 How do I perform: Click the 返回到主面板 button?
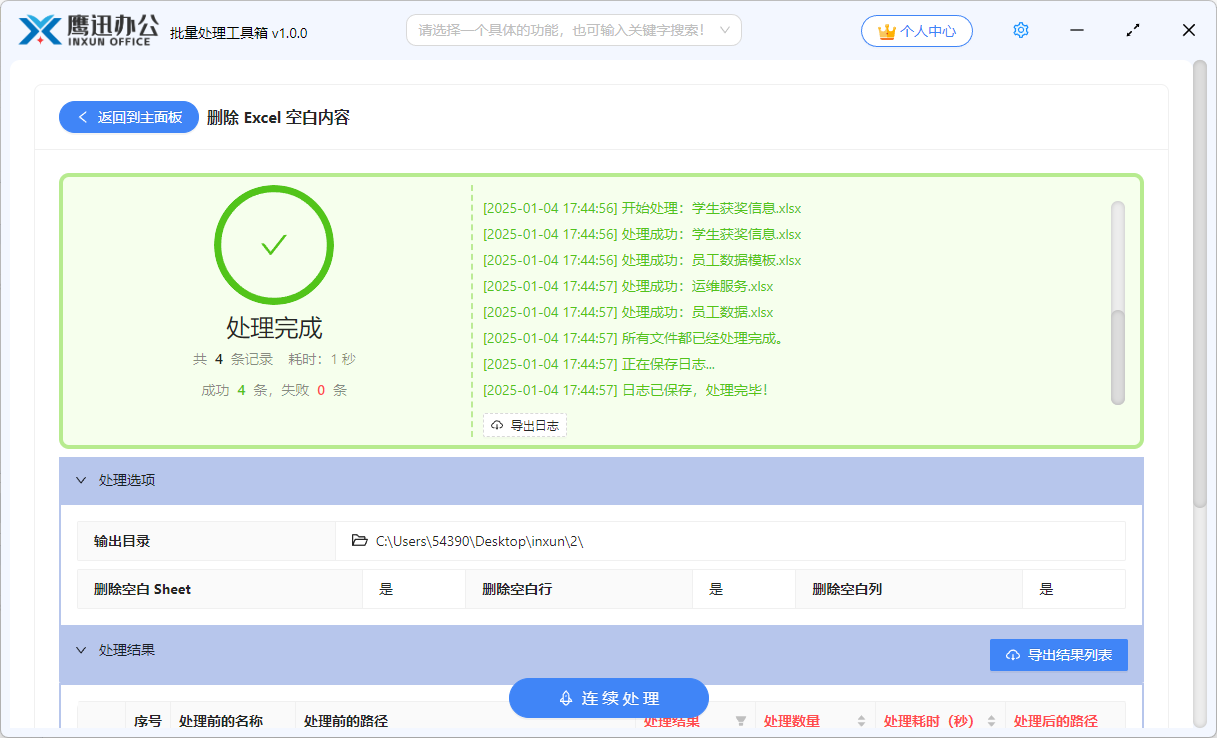click(128, 117)
